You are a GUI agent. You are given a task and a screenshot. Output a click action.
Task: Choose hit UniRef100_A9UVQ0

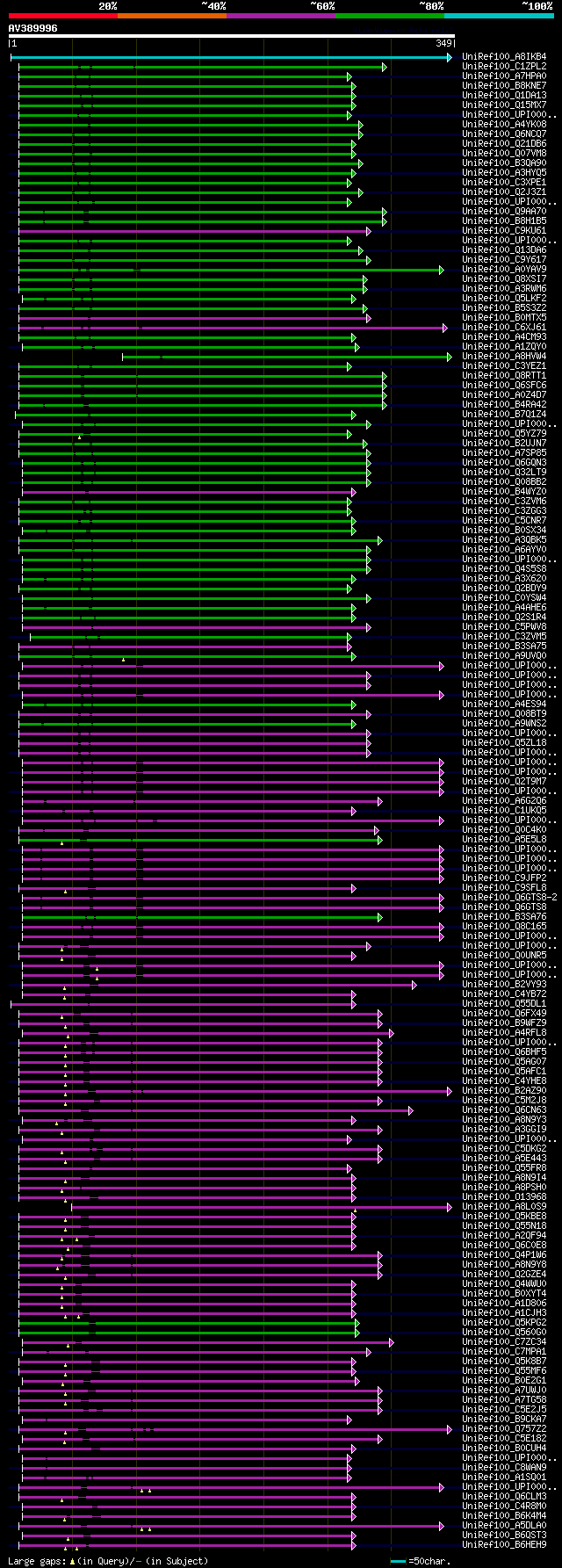505,656
